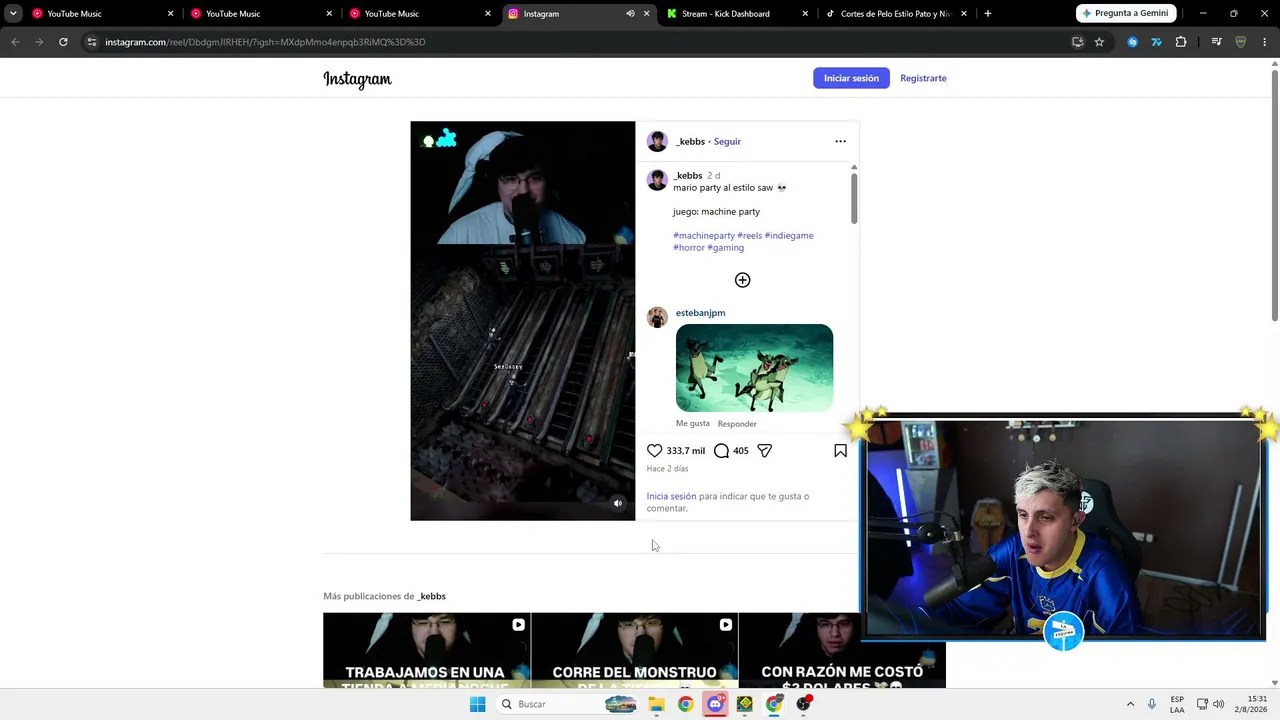Mute the Instagram tab audio
1280x720 pixels.
click(630, 14)
